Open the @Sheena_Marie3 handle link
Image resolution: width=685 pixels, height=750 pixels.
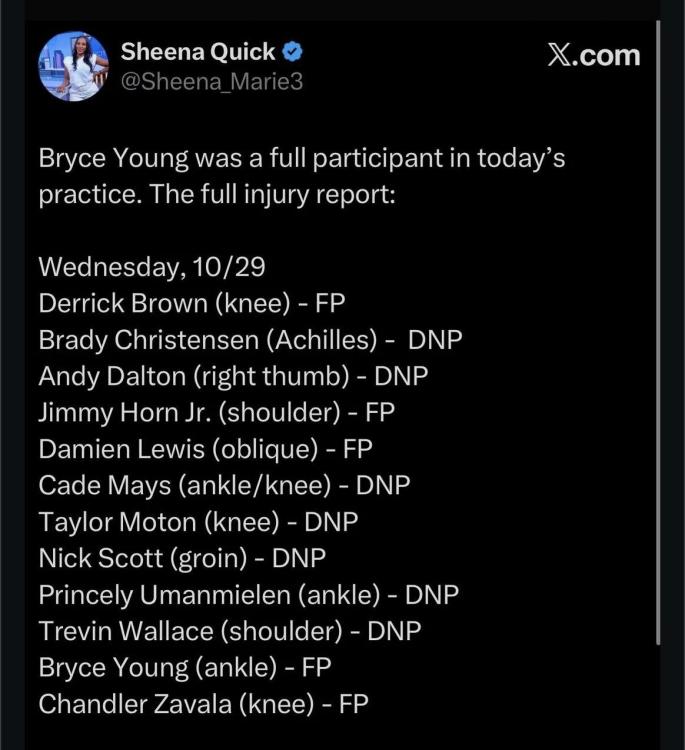(x=211, y=82)
